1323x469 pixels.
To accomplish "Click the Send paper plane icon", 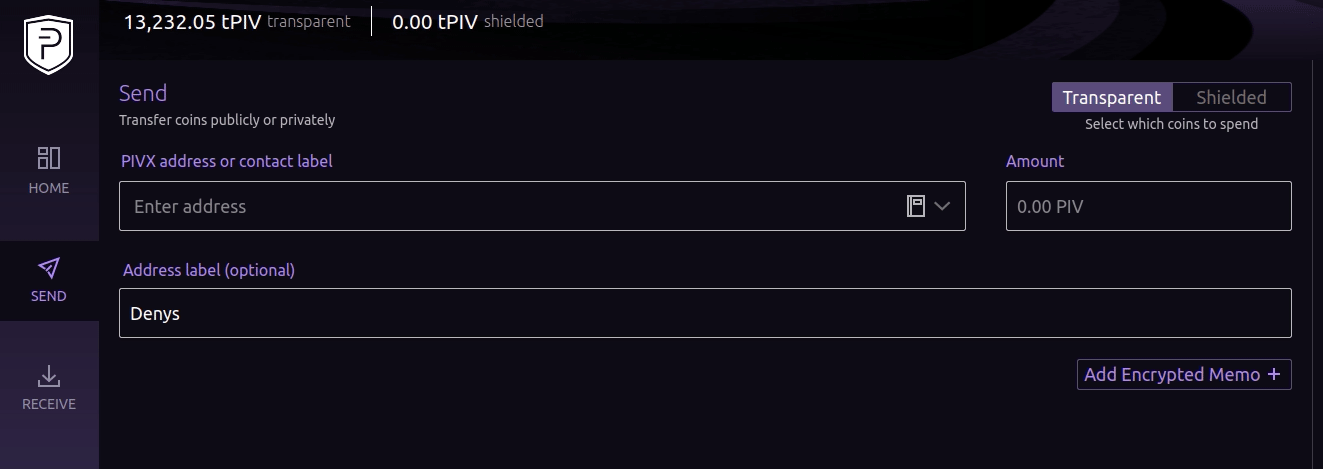I will [49, 267].
